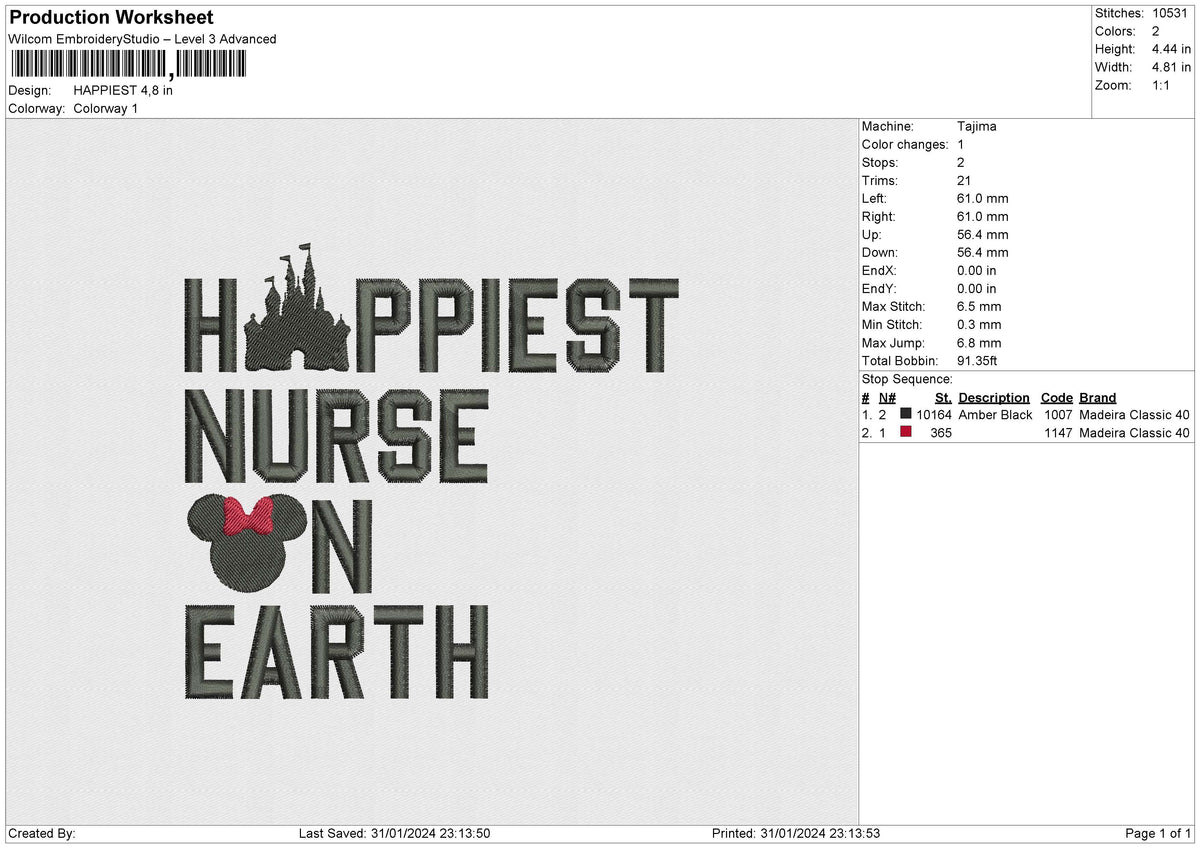
Task: Click the HAPPIEST NURSE ON EARTH embroidery preview
Action: point(434,470)
